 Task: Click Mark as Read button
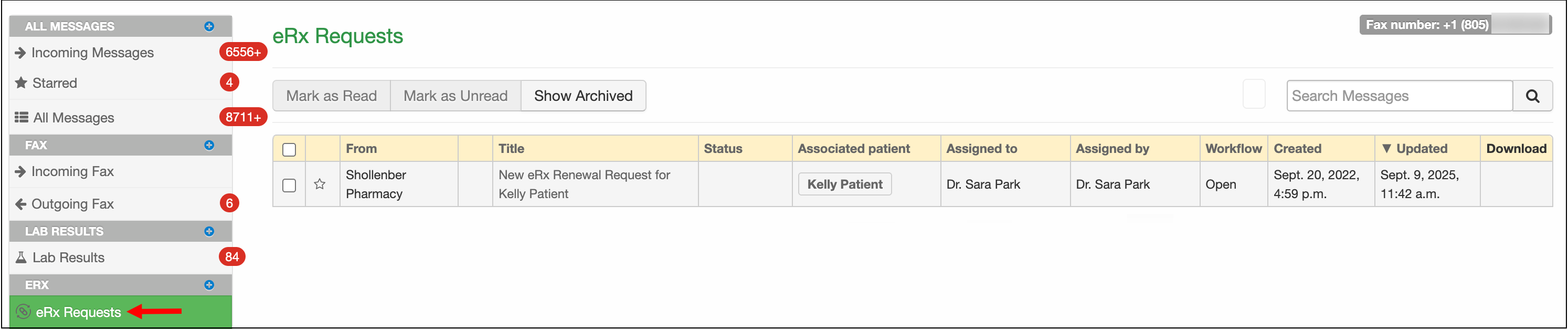click(x=331, y=96)
